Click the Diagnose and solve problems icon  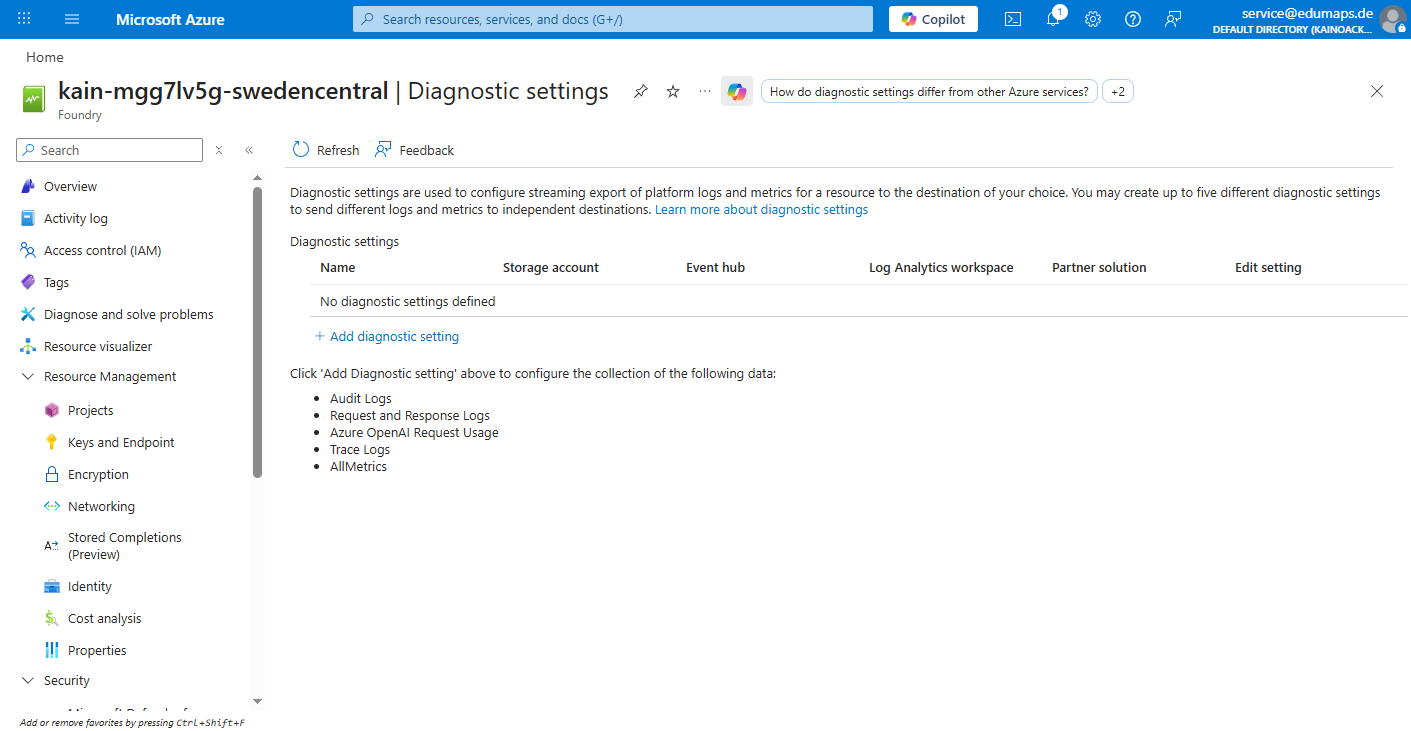(27, 315)
